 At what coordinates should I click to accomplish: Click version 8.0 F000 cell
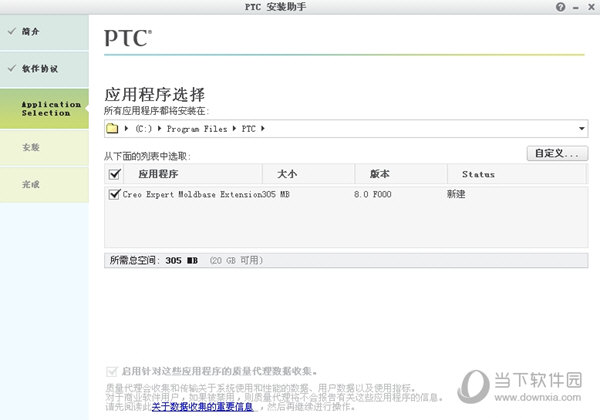tap(372, 194)
